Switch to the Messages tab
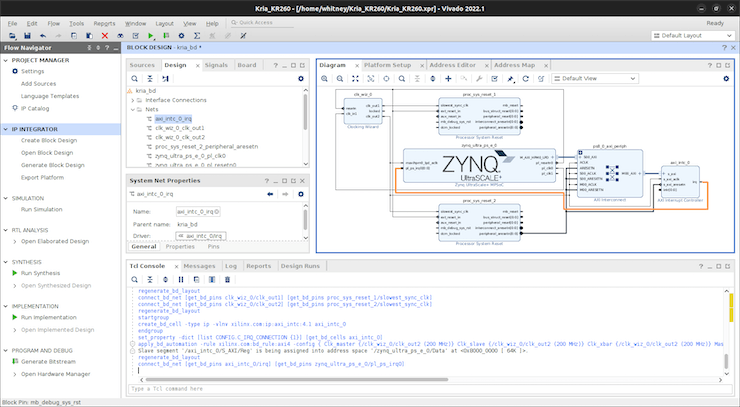740x407 pixels. [x=198, y=266]
